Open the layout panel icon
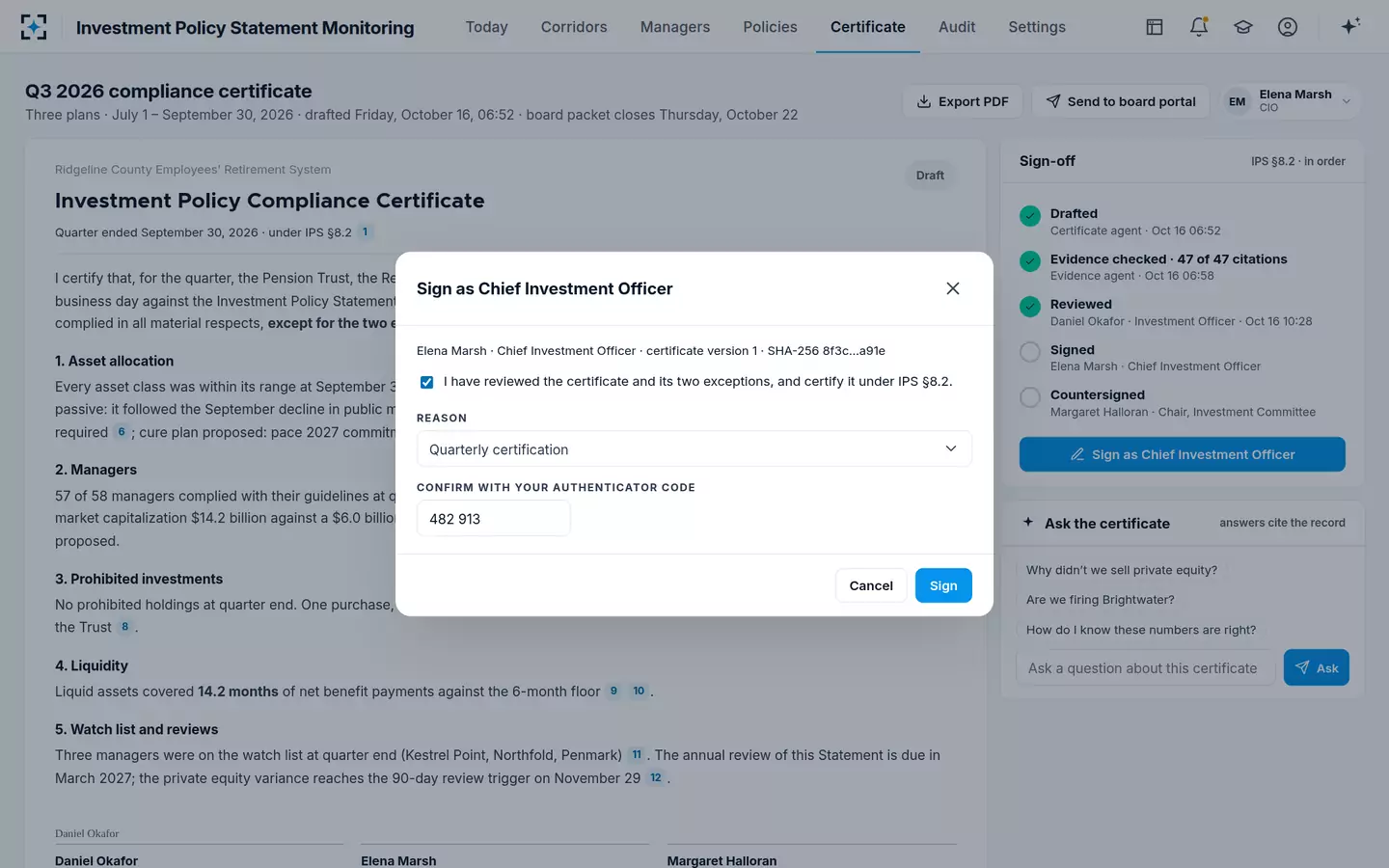 point(1155,27)
